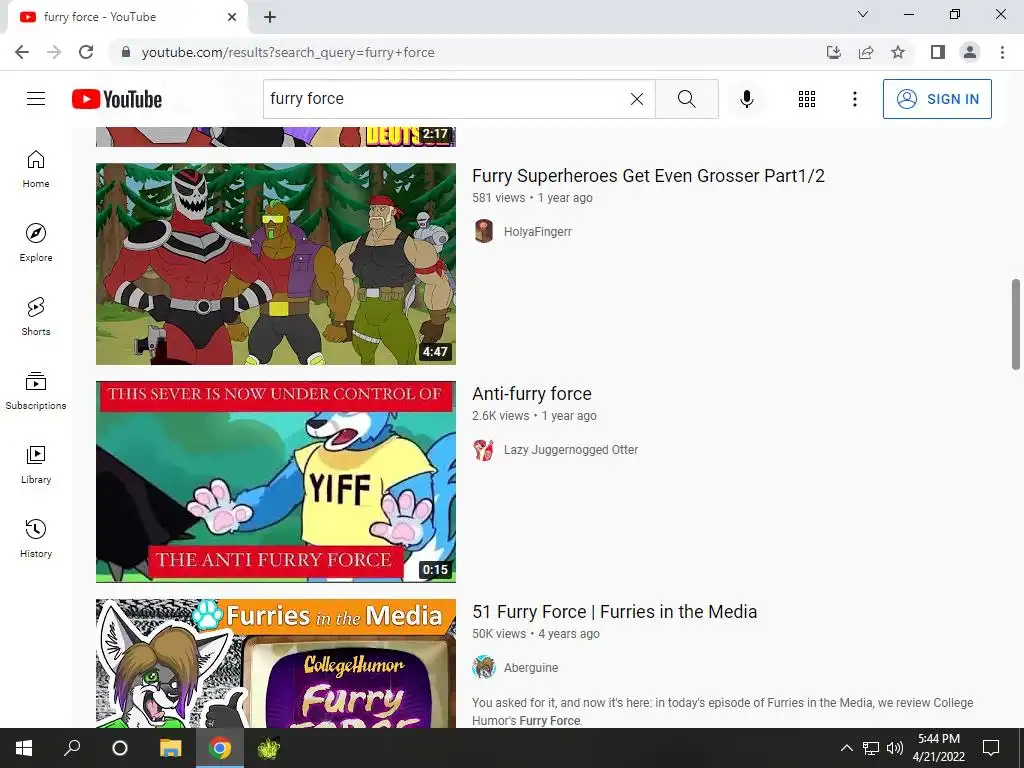Image resolution: width=1024 pixels, height=768 pixels.
Task: Go to Home in sidebar
Action: pyautogui.click(x=36, y=169)
